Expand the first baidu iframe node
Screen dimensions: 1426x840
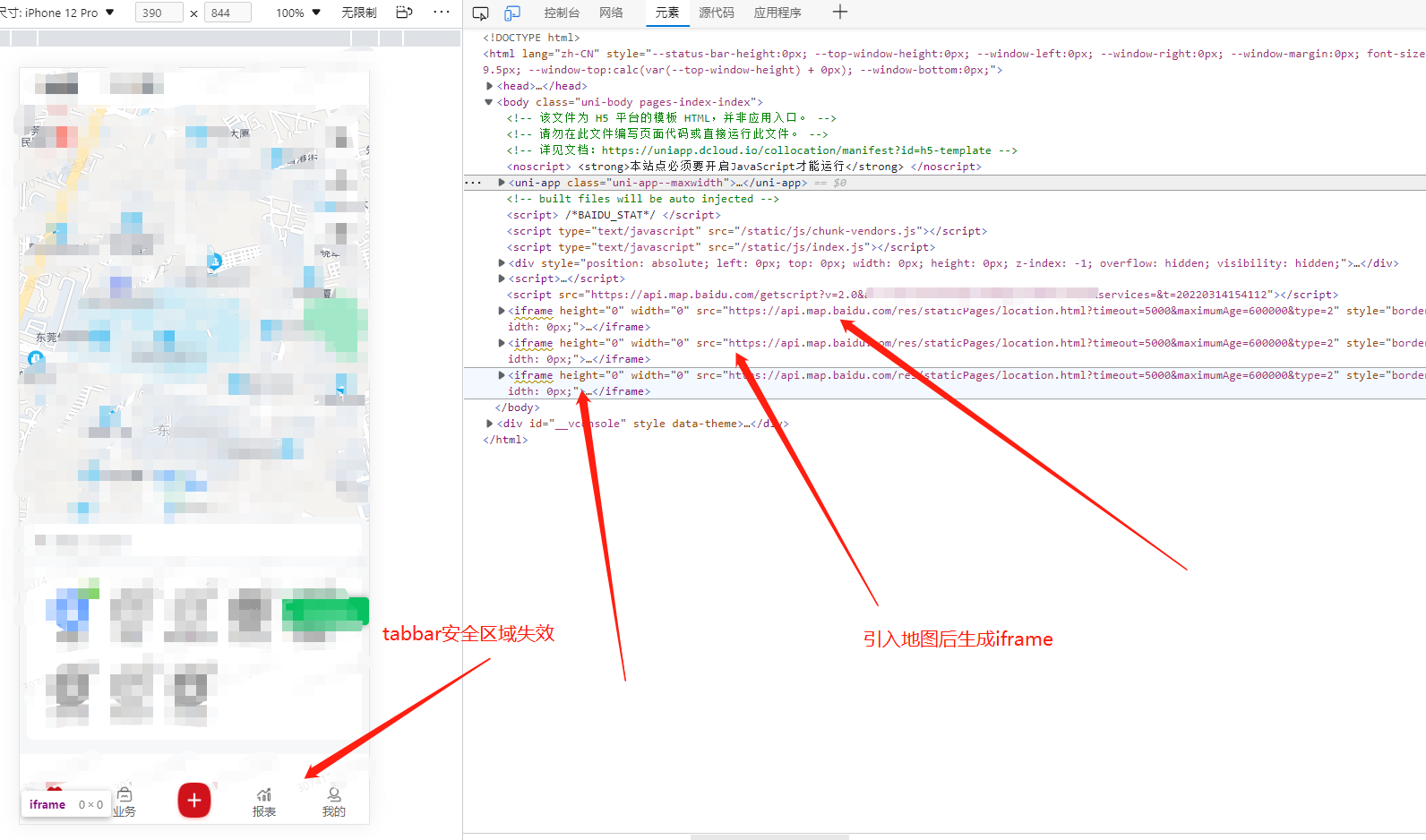502,311
